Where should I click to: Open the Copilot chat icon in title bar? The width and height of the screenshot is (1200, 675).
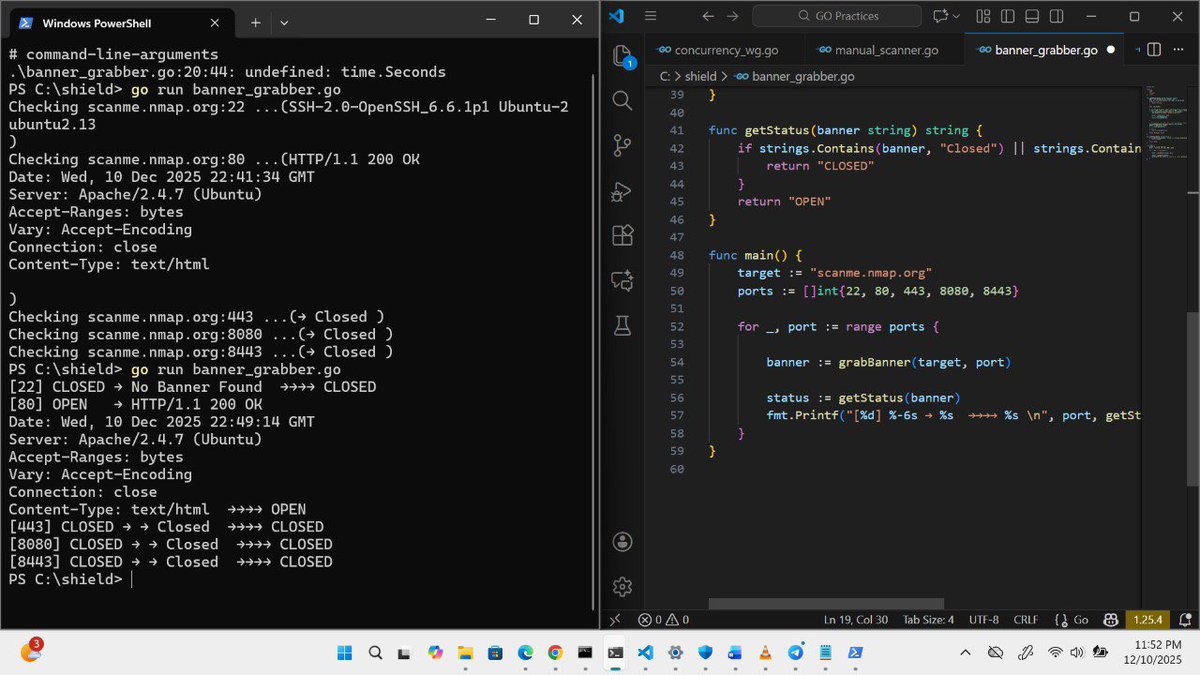click(x=939, y=16)
